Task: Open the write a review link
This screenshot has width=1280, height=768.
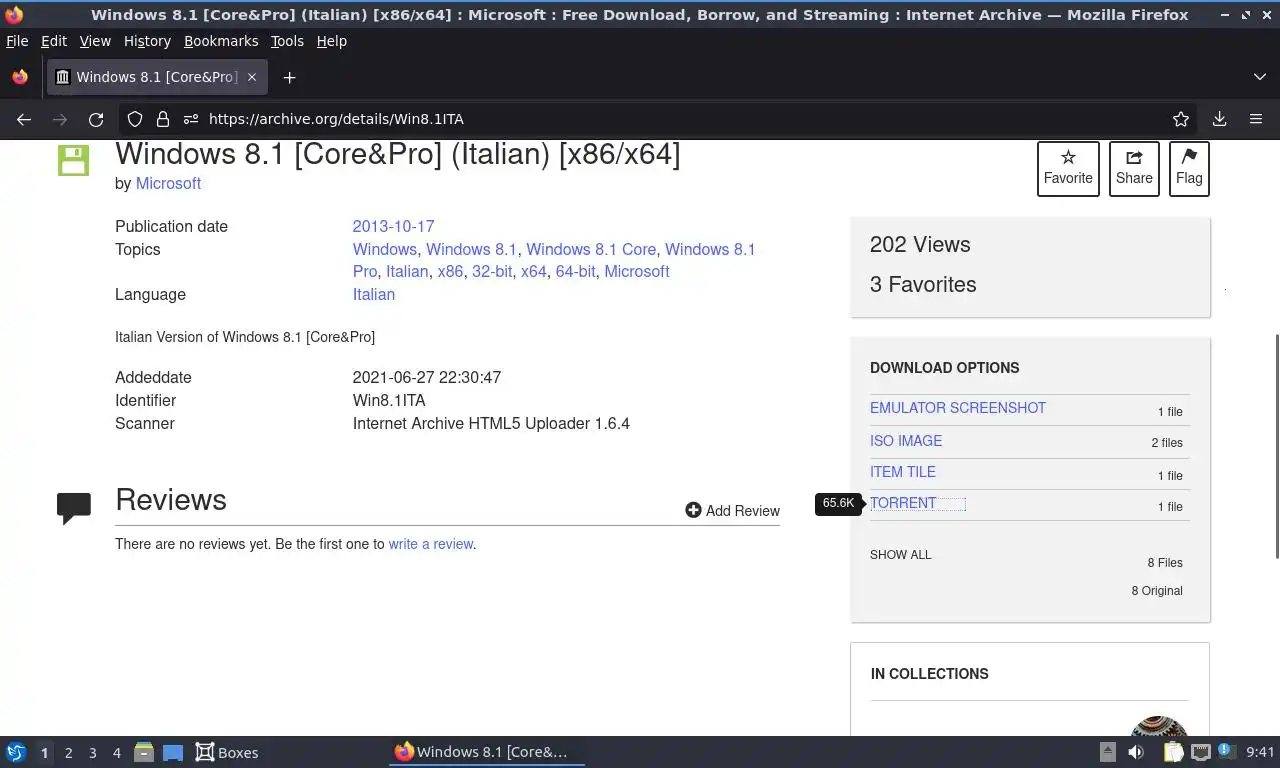Action: (431, 544)
